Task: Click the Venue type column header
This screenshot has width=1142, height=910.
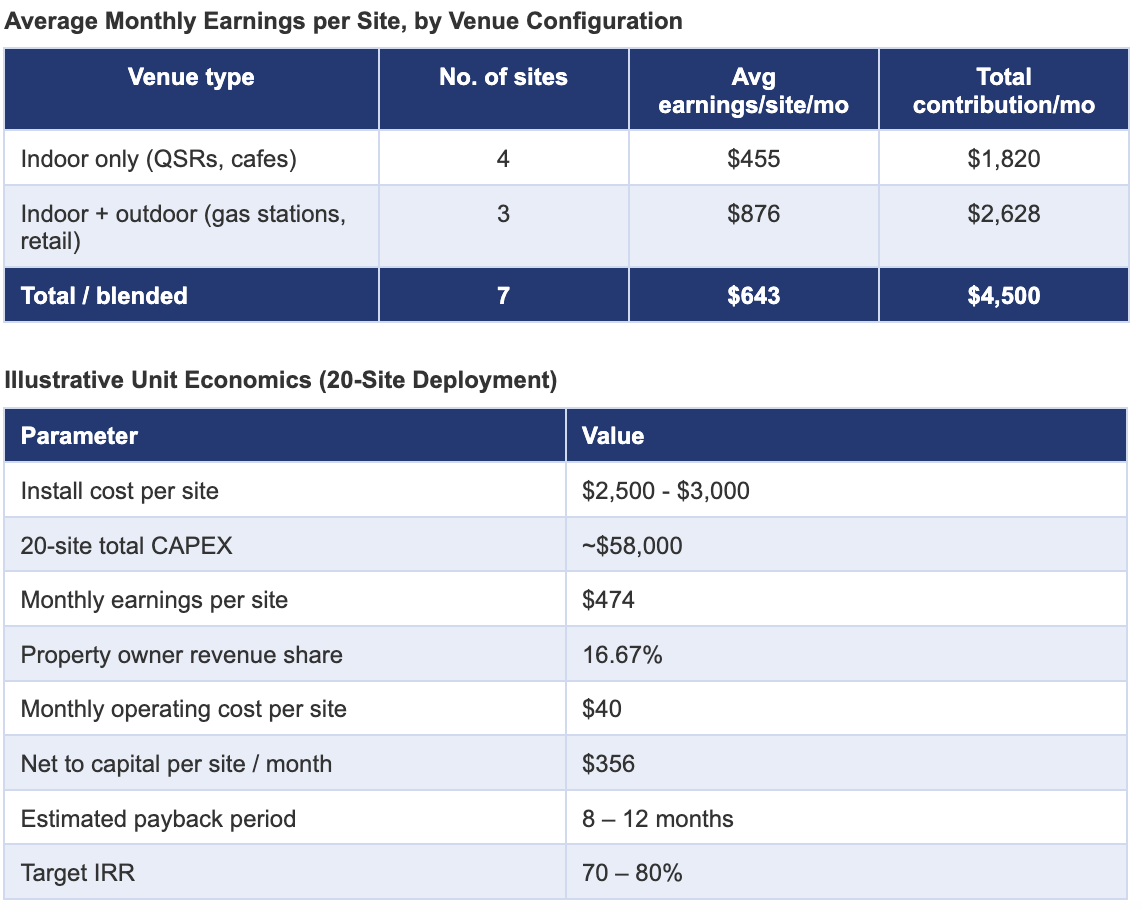Action: tap(191, 90)
